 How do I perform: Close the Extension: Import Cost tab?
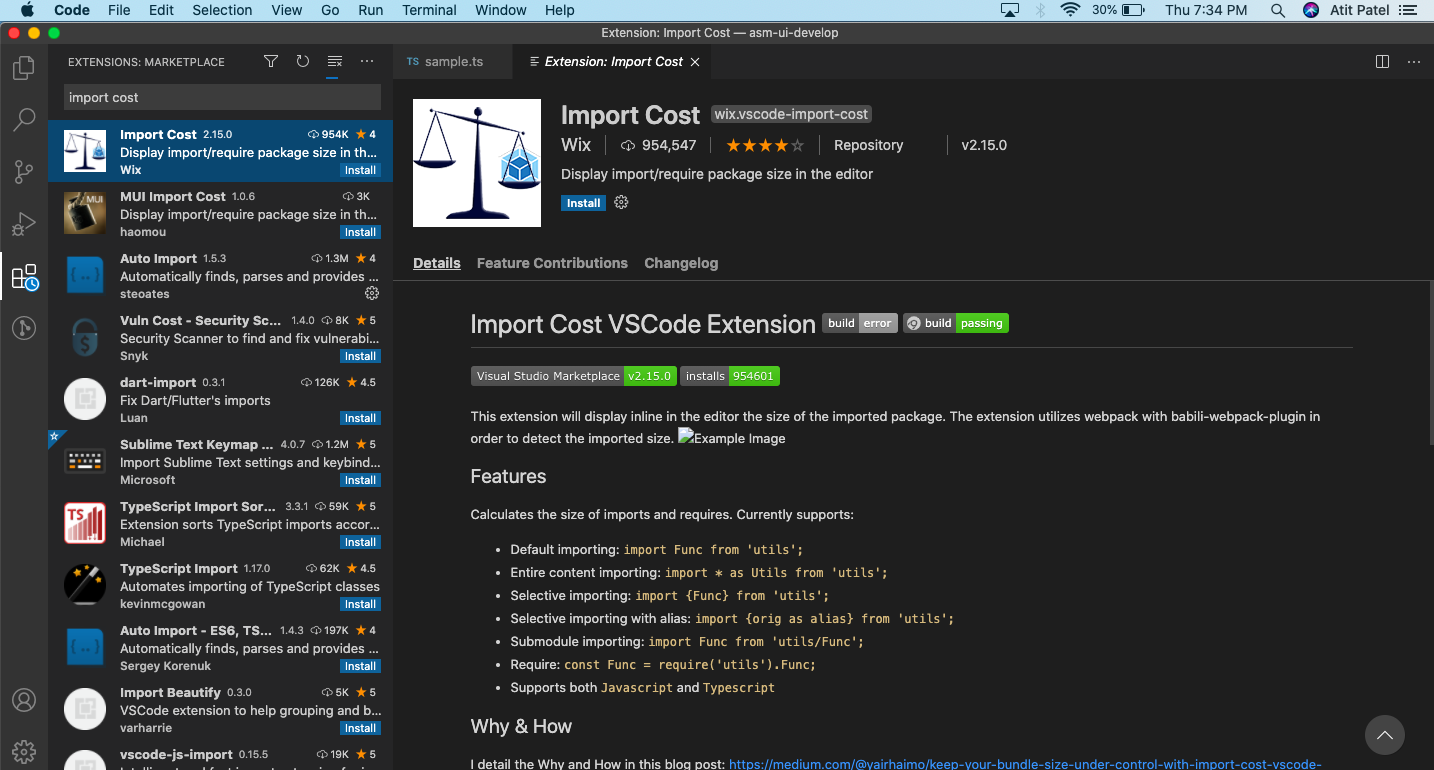coord(695,62)
